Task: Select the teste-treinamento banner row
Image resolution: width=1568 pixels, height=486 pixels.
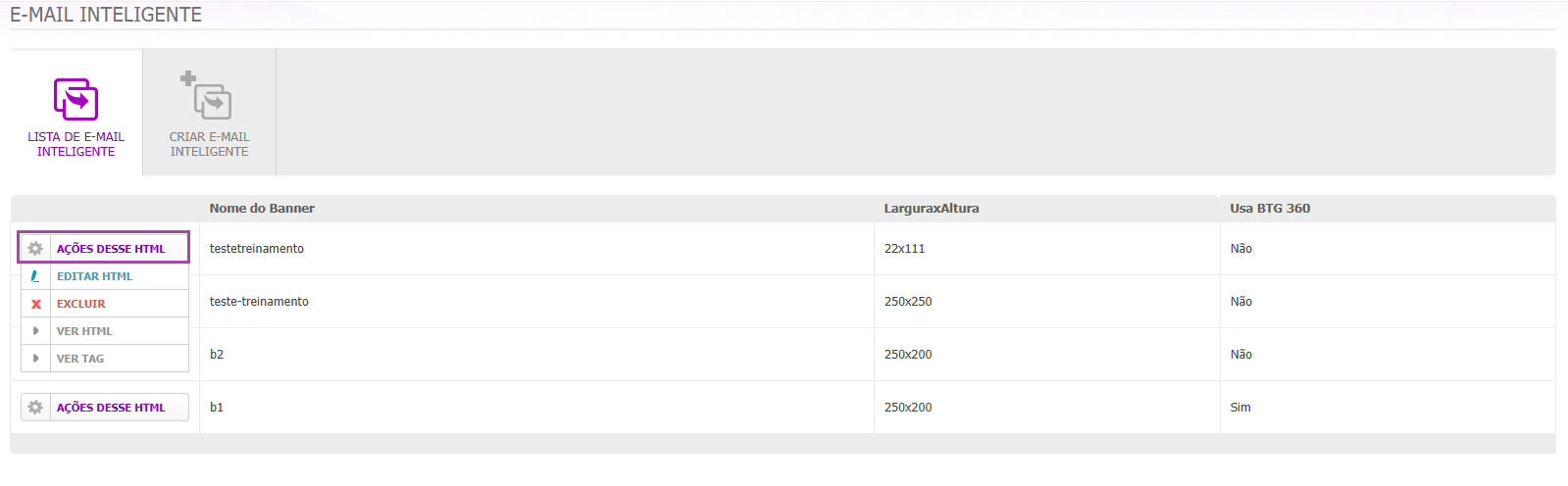Action: click(783, 302)
